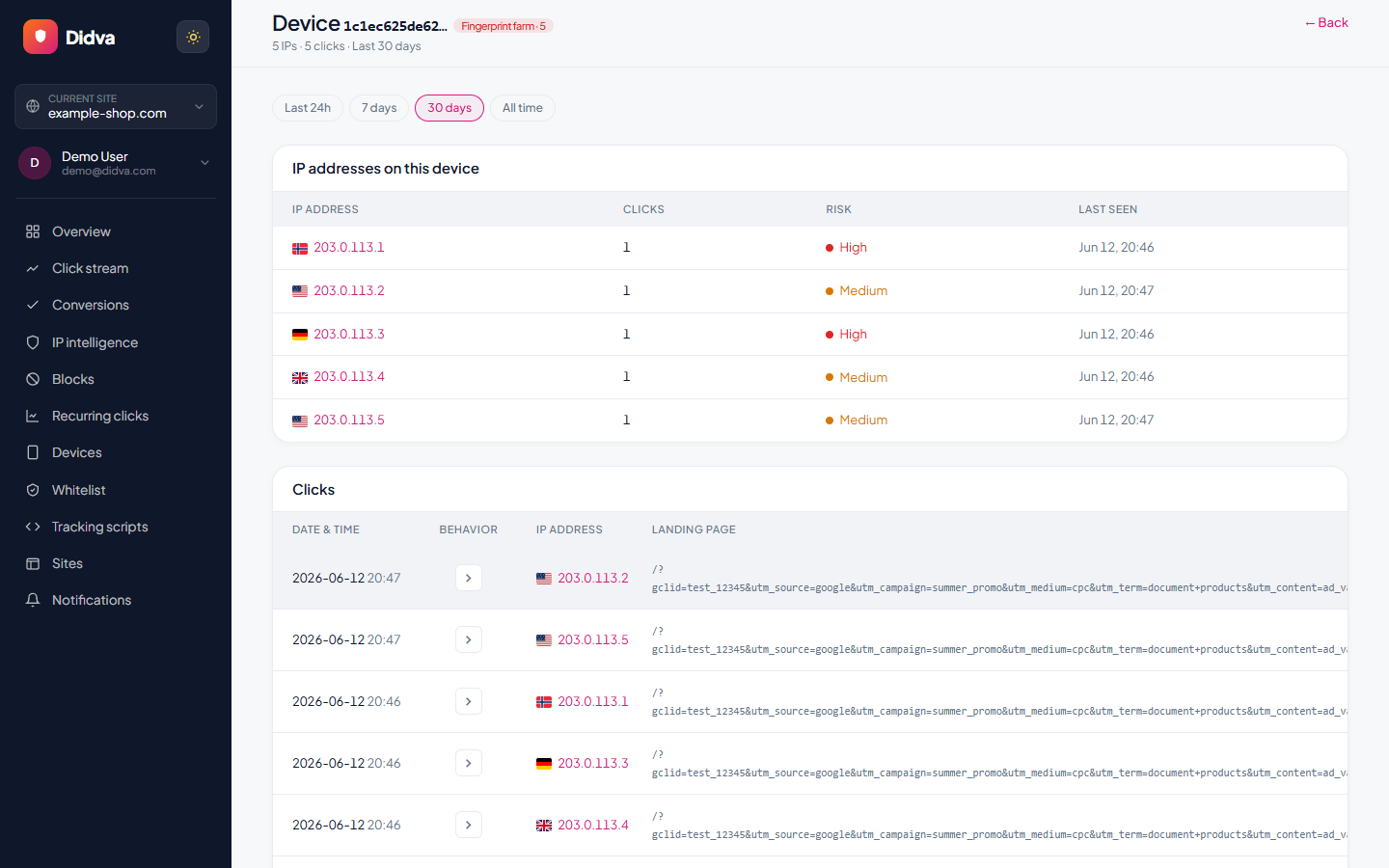Open IP 203.0.113.2 in IP addresses table

pos(348,290)
